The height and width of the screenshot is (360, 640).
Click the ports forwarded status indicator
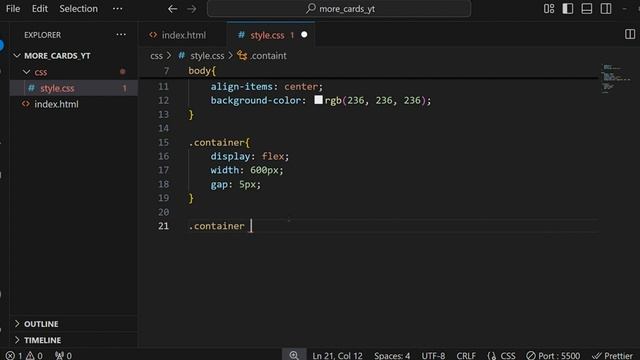pos(63,356)
